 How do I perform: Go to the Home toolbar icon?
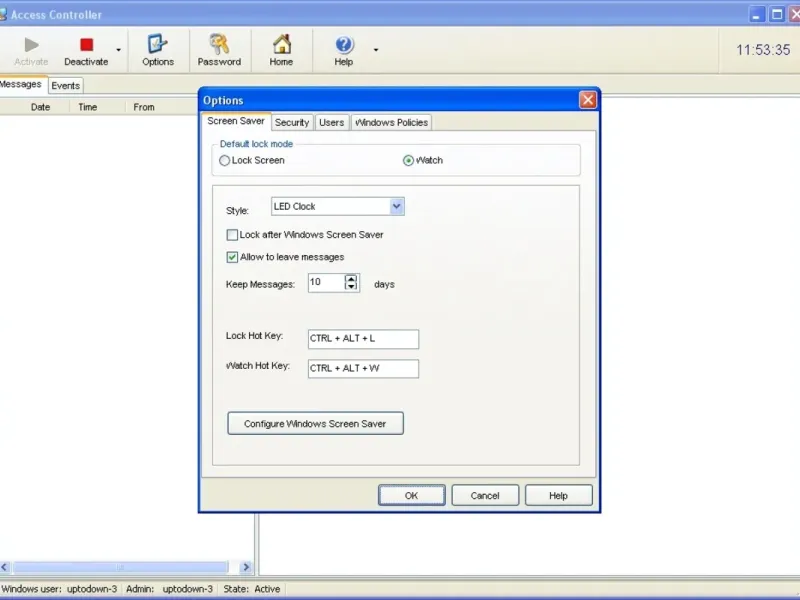pyautogui.click(x=282, y=44)
